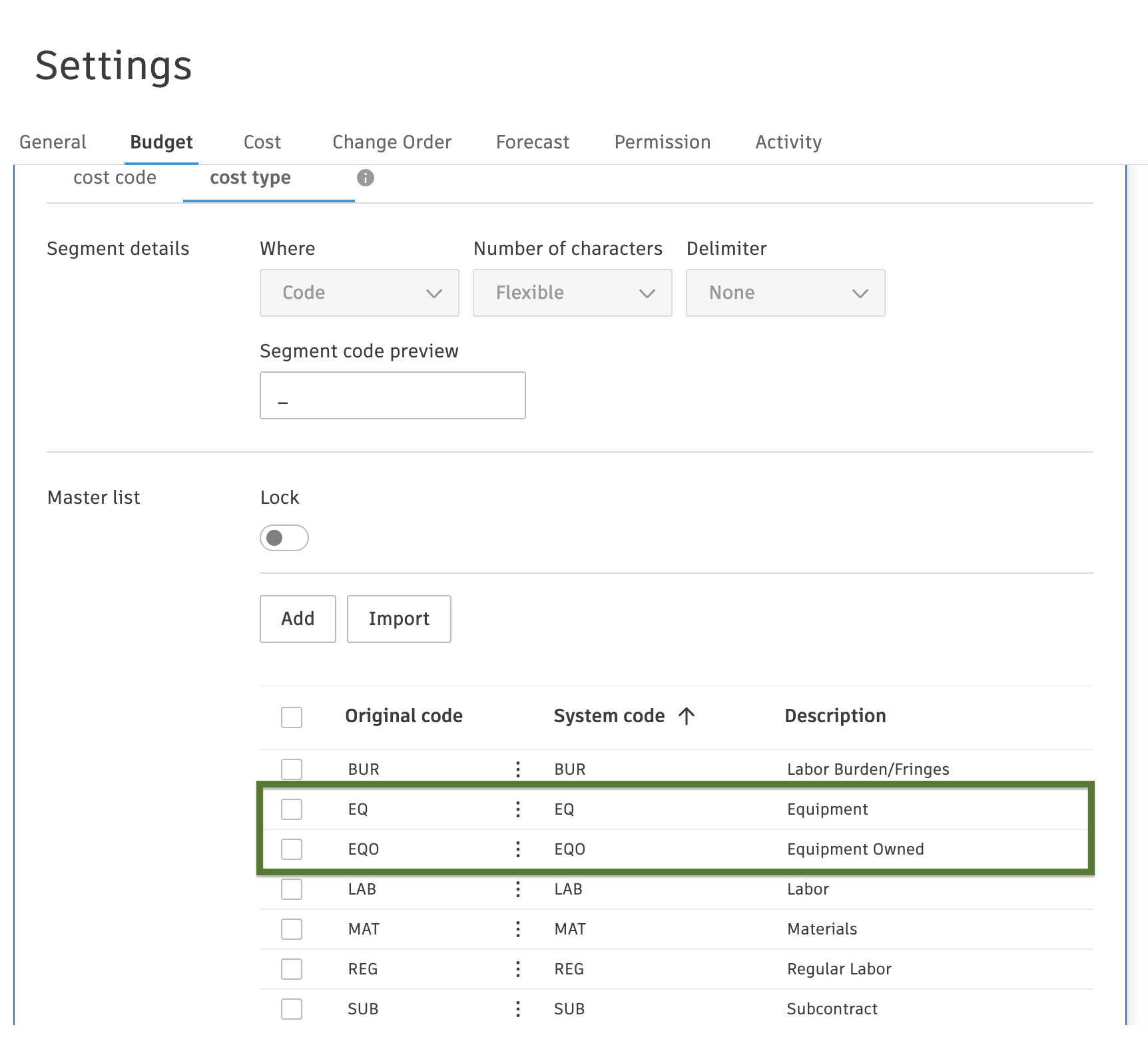The height and width of the screenshot is (1037, 1148).
Task: Select the cost code sub-tab
Action: pos(115,178)
